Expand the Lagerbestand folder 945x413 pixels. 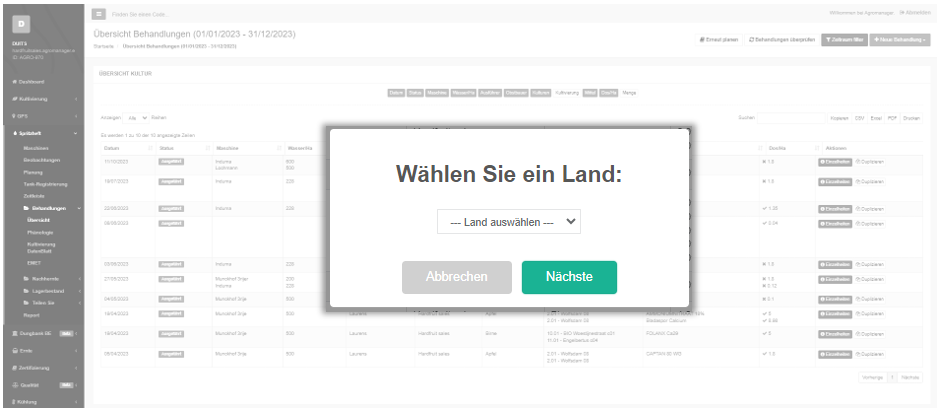point(51,291)
